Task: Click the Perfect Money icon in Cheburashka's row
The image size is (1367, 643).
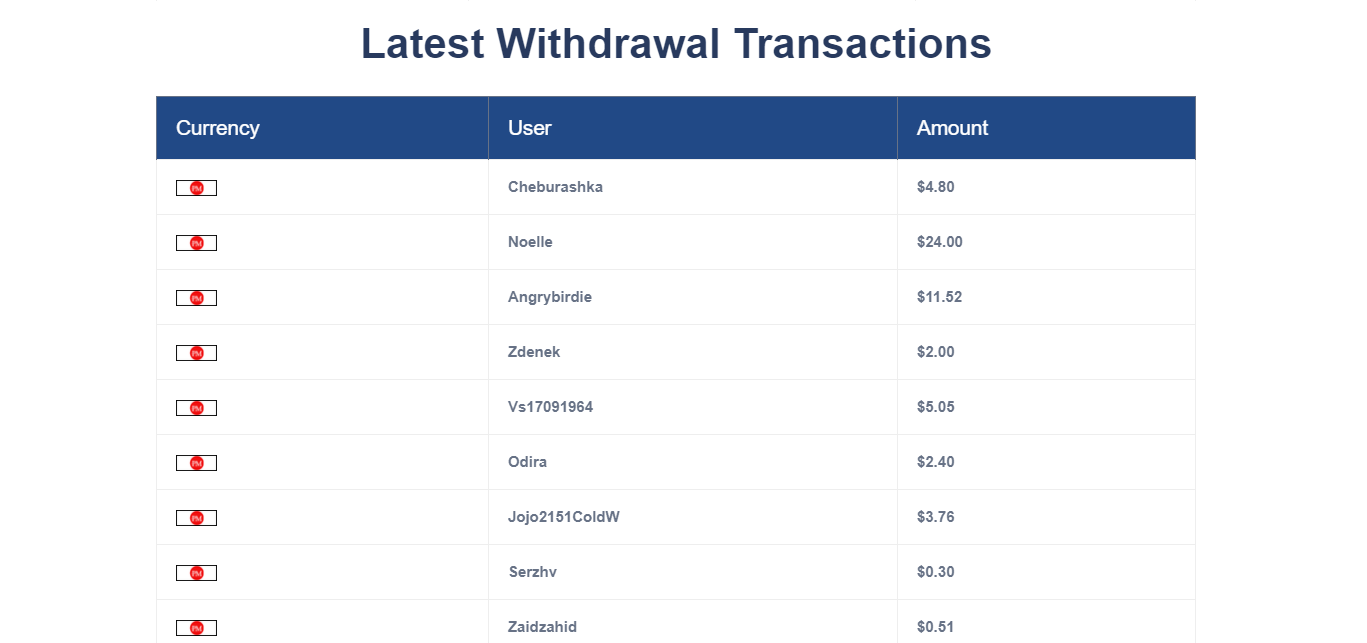Action: [196, 188]
